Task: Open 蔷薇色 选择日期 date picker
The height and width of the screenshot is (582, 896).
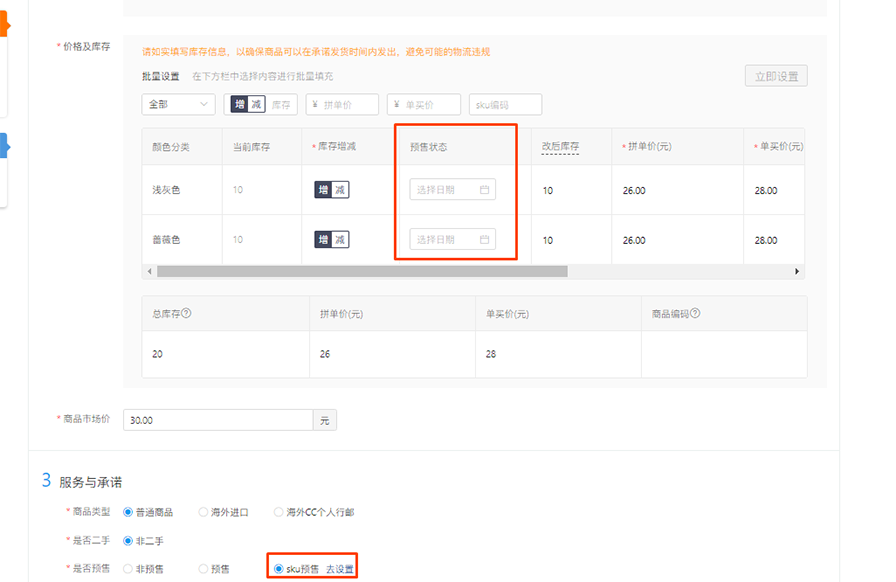Action: [453, 240]
